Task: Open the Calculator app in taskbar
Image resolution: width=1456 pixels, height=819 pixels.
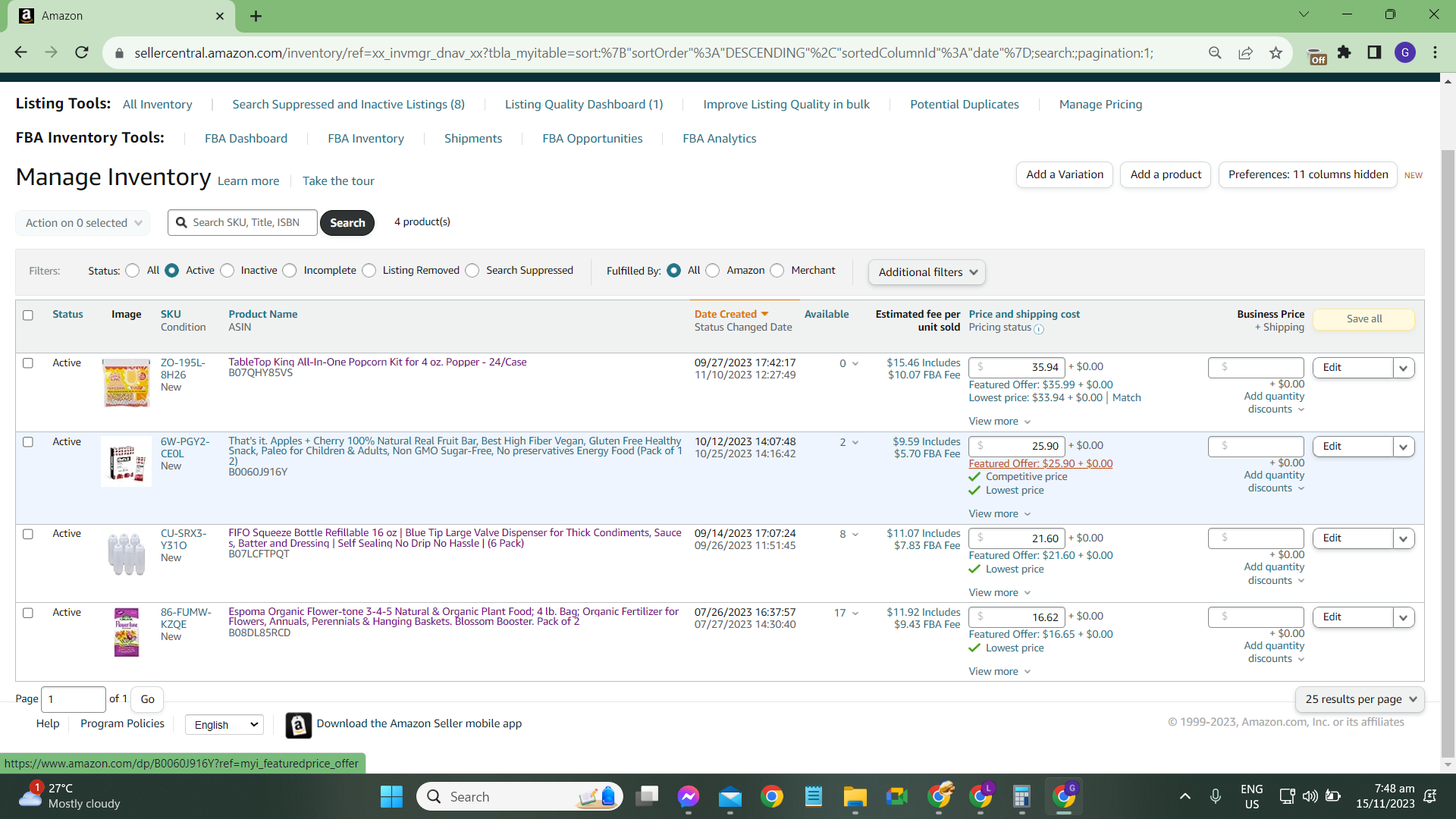Action: [x=1021, y=796]
